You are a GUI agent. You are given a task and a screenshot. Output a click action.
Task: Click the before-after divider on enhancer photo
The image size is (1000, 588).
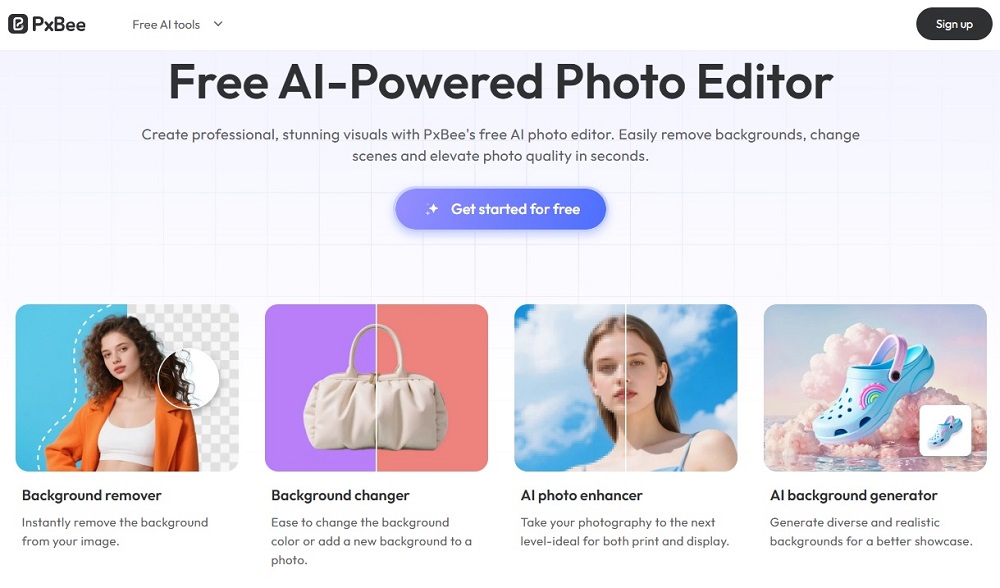(x=626, y=388)
